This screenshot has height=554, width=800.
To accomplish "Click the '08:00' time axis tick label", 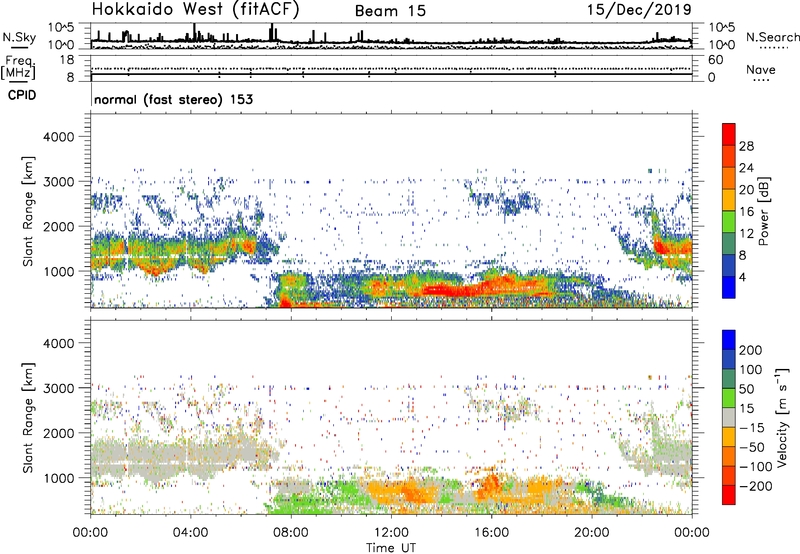I will coord(291,533).
